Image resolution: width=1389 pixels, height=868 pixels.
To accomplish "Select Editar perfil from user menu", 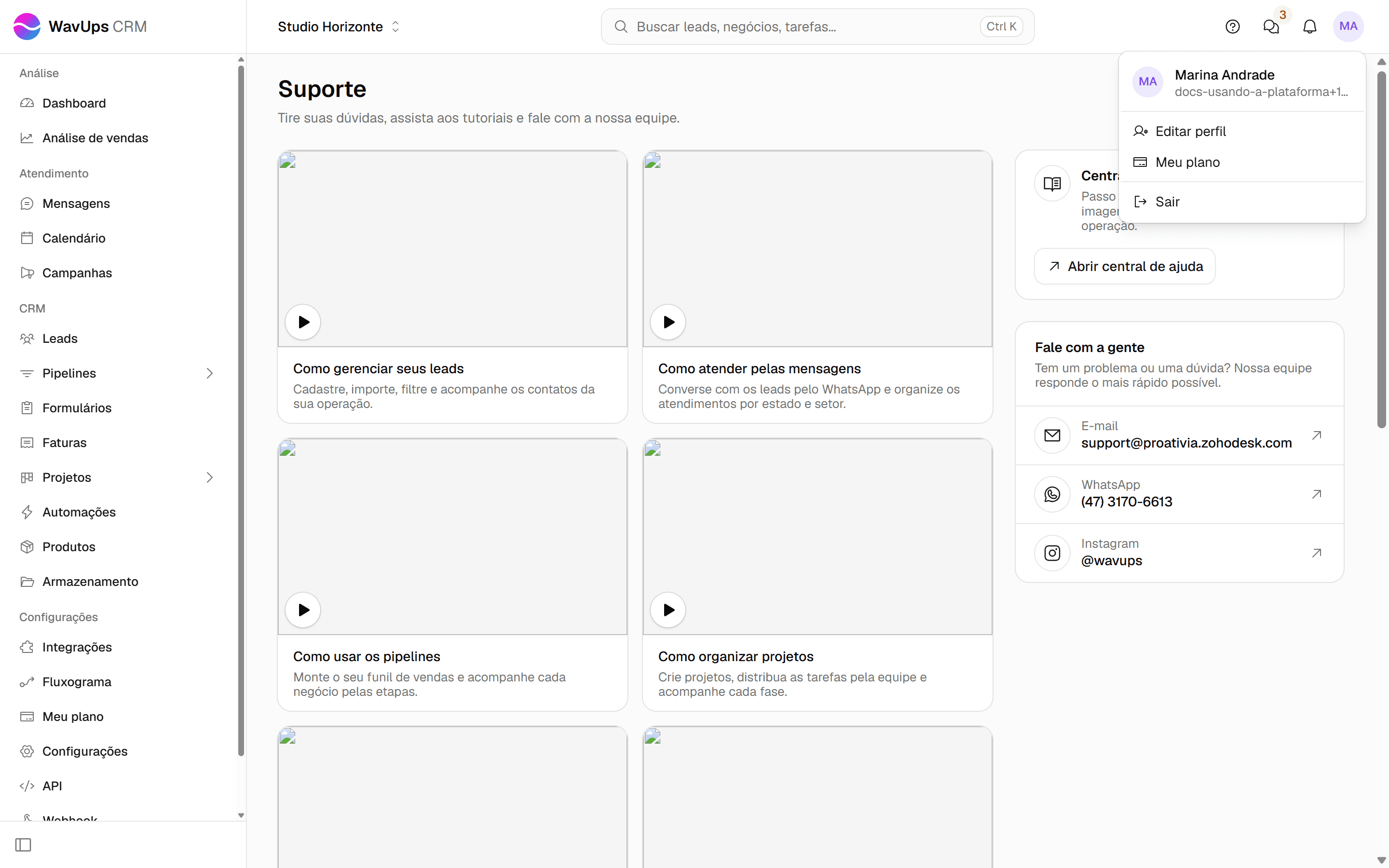I will pyautogui.click(x=1242, y=132).
